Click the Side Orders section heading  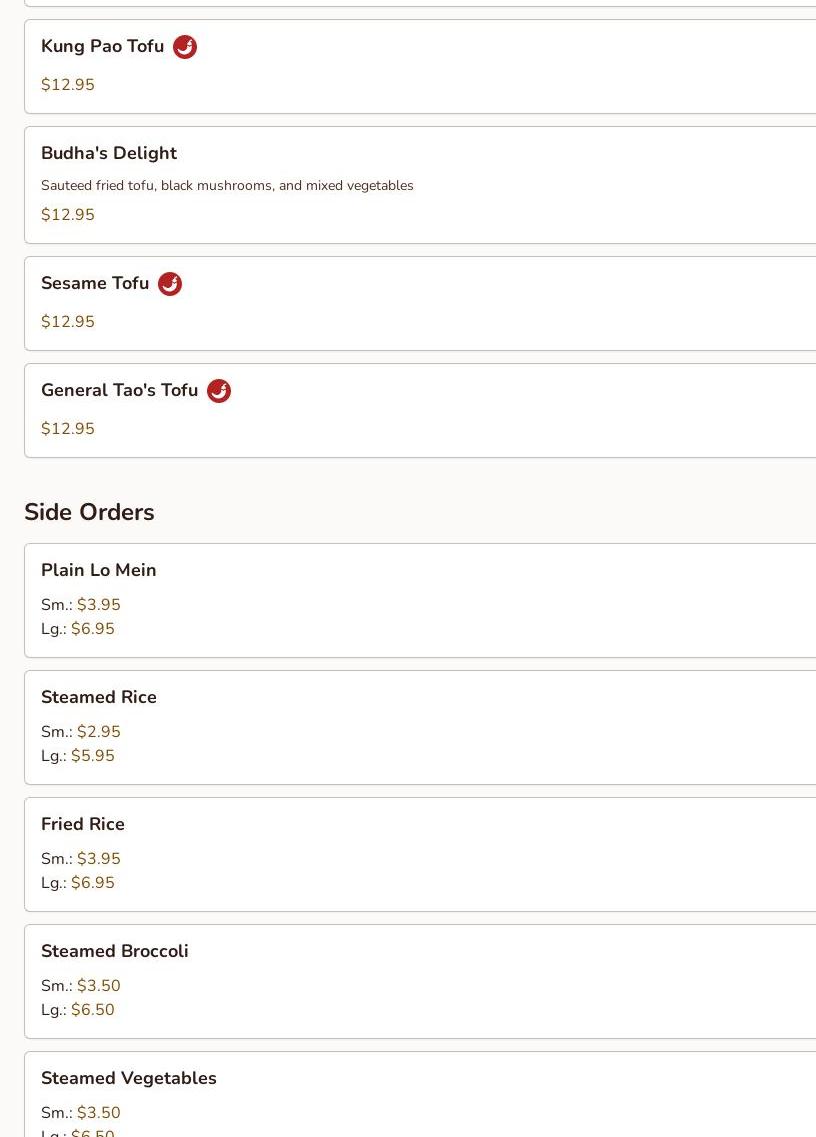pos(89,512)
